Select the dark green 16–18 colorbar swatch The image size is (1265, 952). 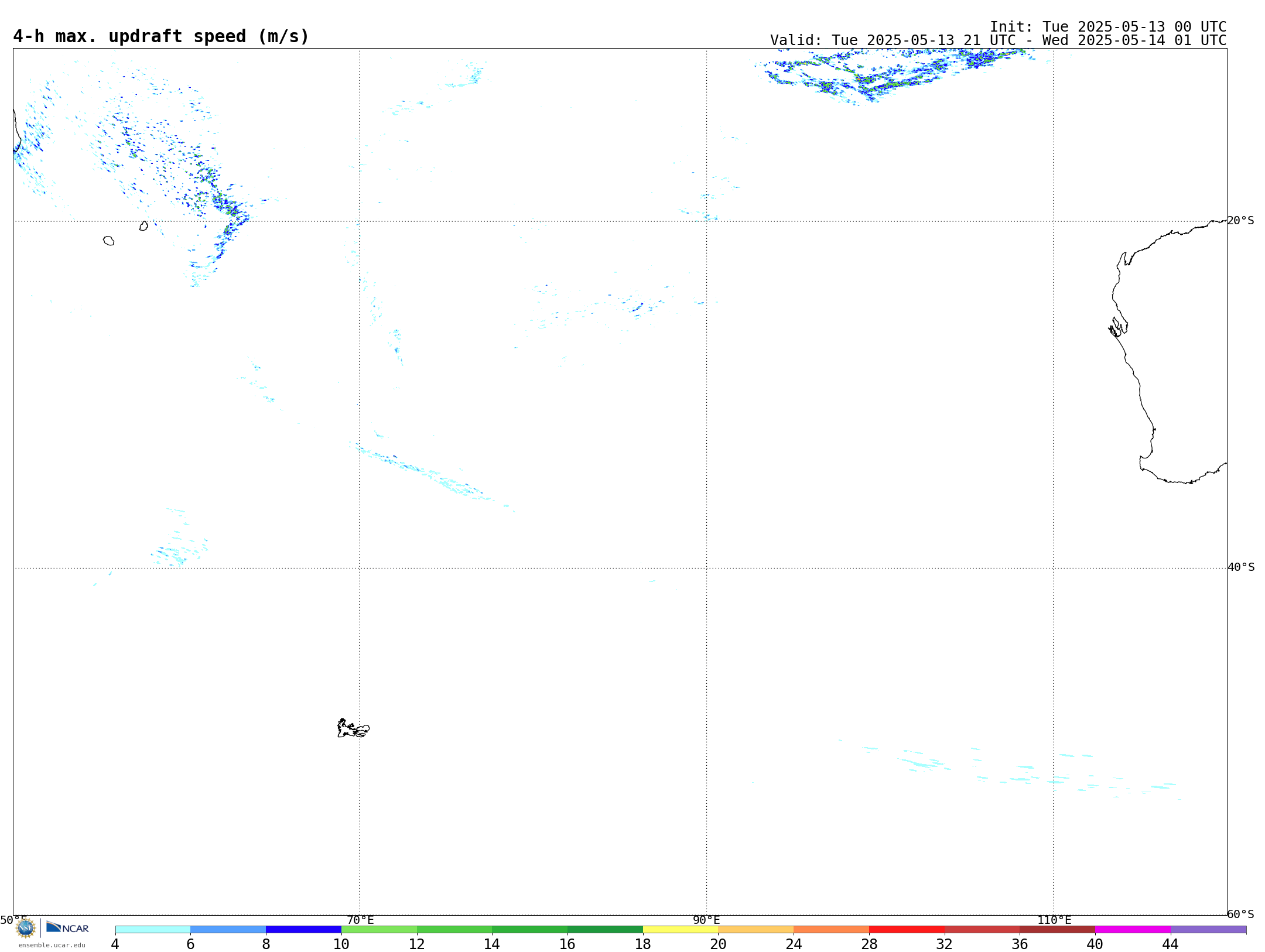(x=605, y=929)
